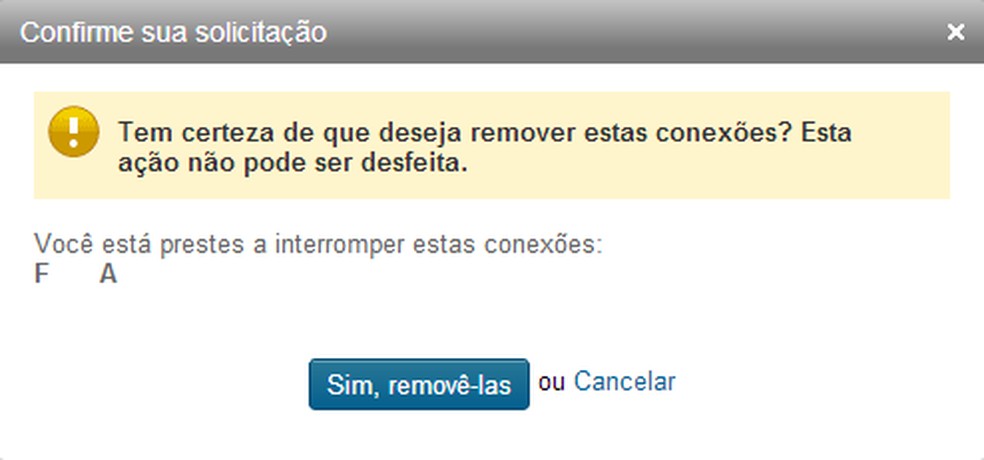
Task: Click the connection name A
Action: 108,275
